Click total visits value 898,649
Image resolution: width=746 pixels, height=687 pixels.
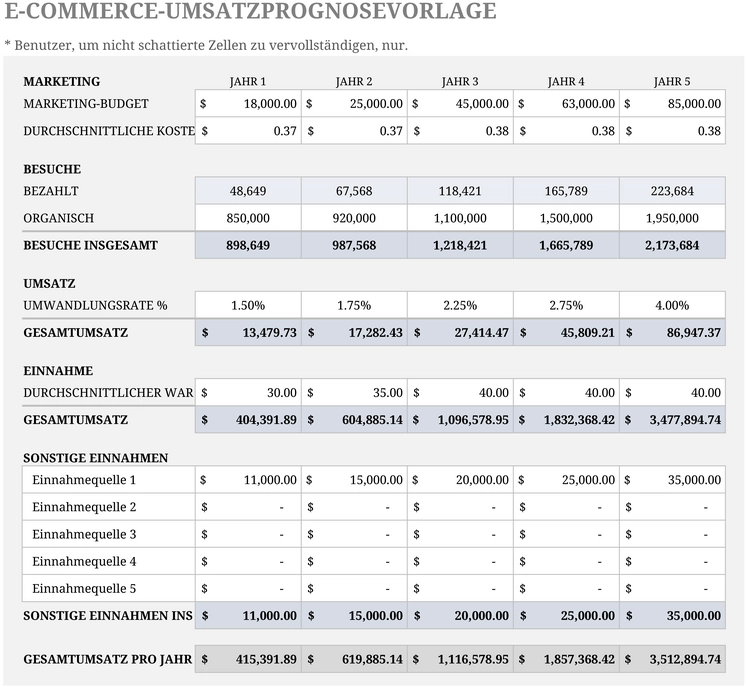(x=248, y=245)
